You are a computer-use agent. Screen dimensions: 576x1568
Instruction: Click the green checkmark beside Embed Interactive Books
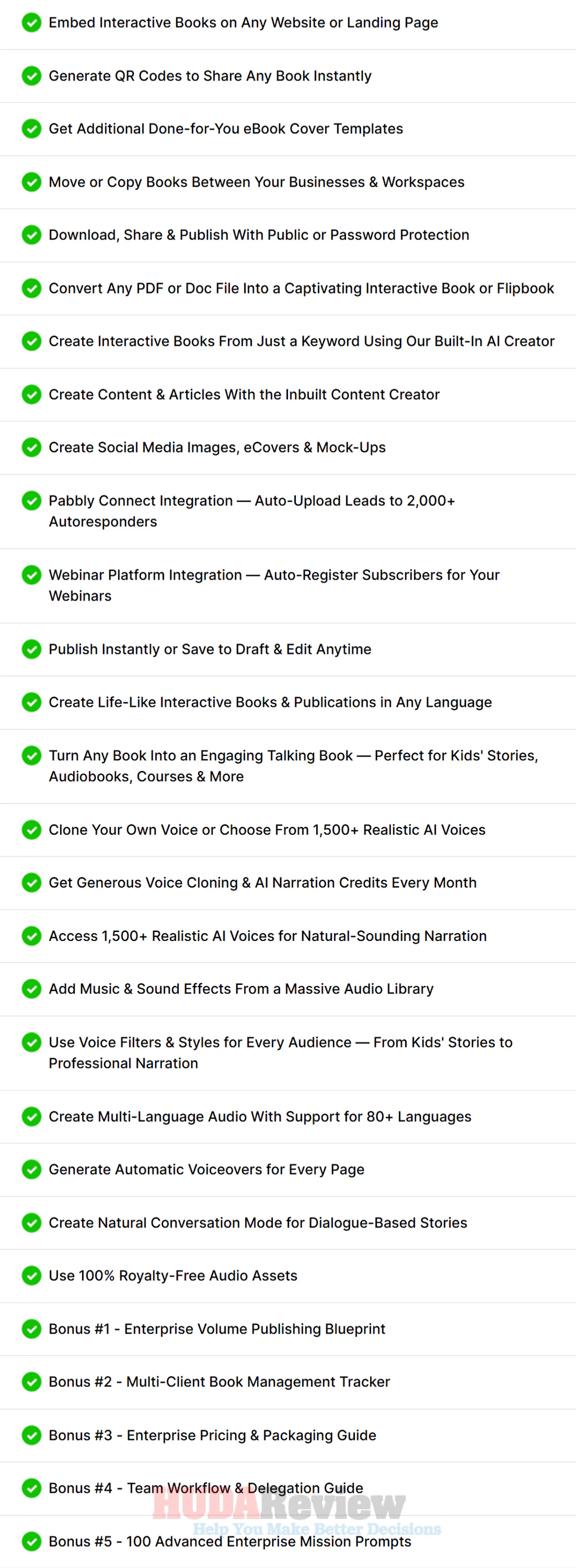(31, 23)
